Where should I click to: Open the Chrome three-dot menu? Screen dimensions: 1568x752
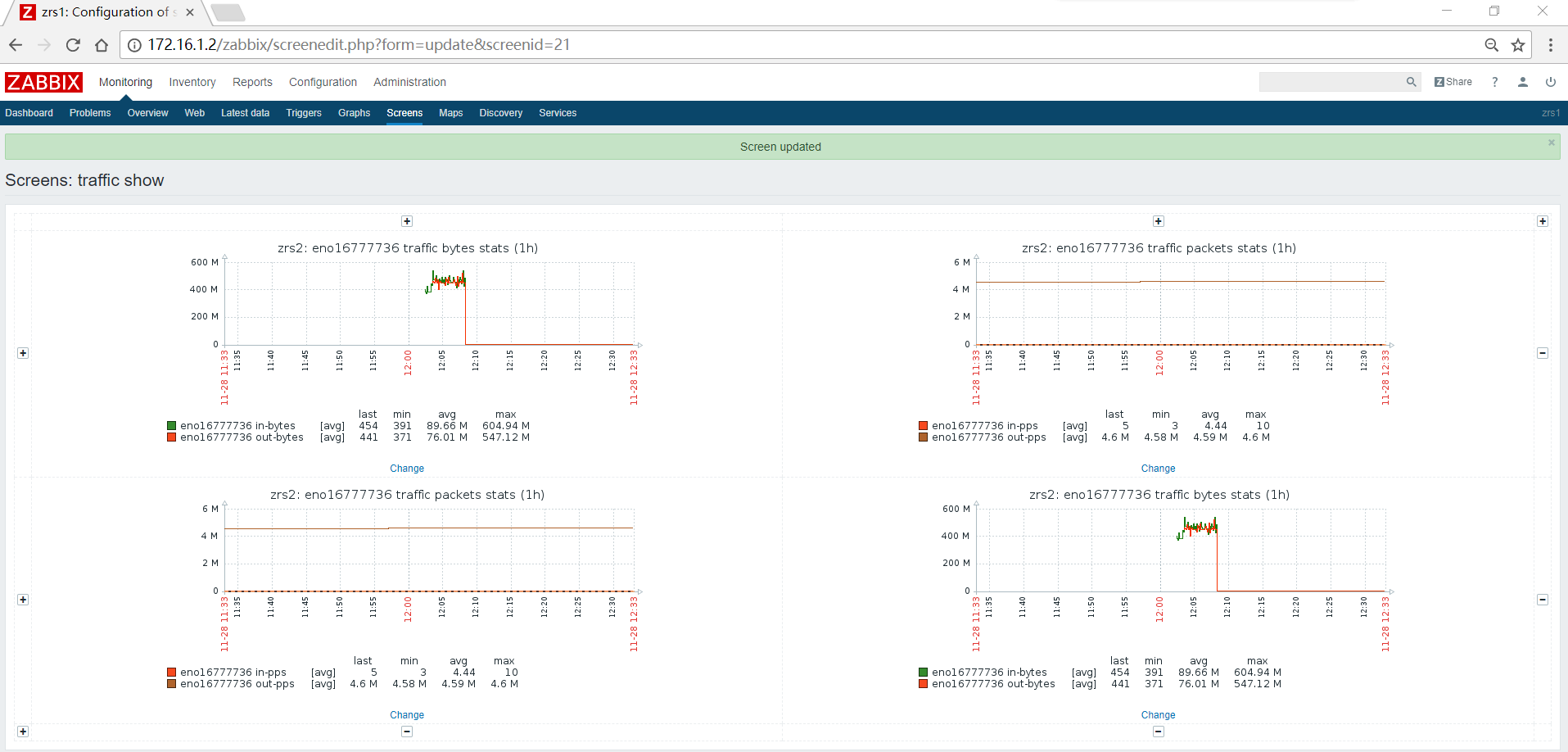click(x=1550, y=45)
